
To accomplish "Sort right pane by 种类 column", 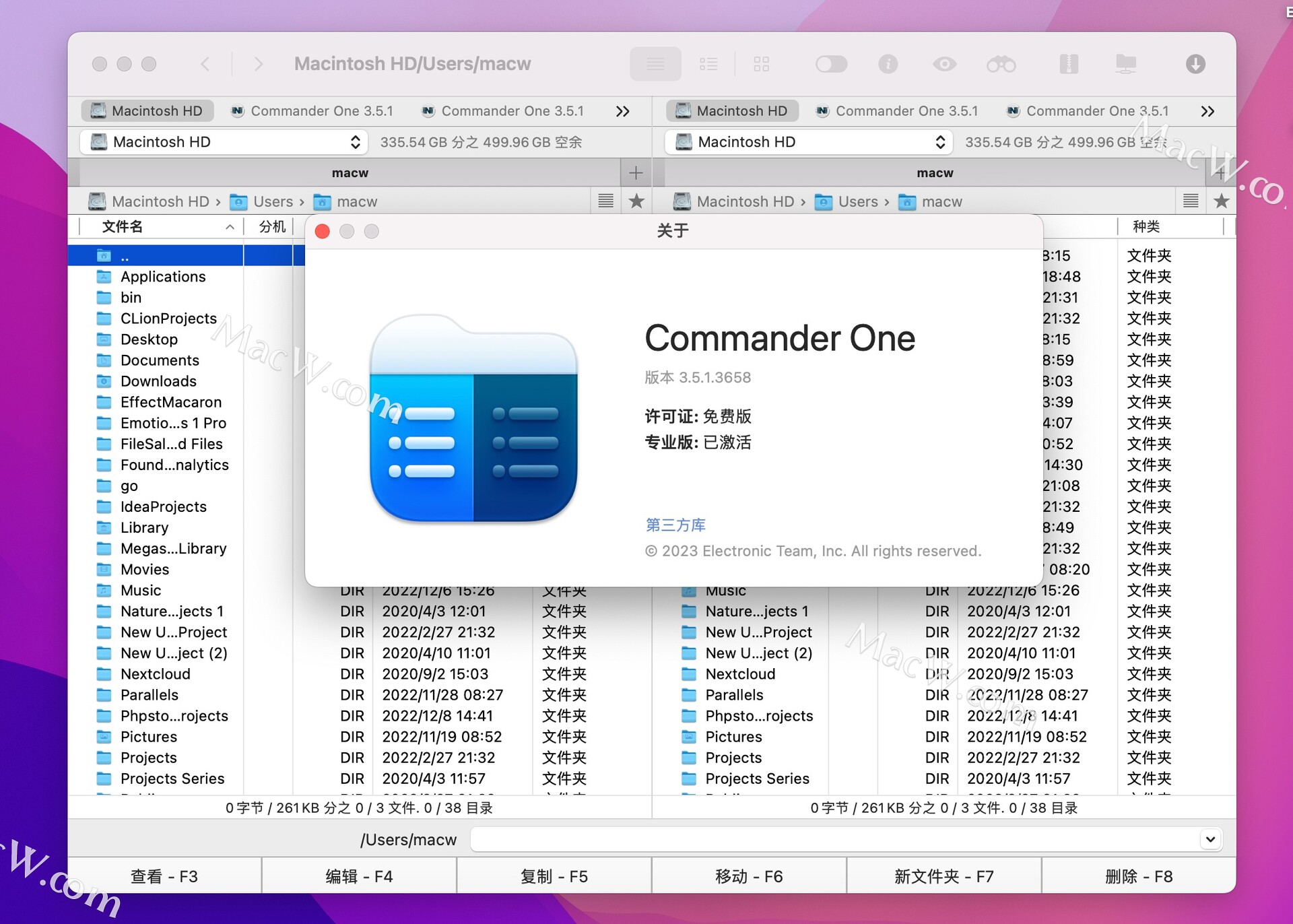I will (1170, 227).
